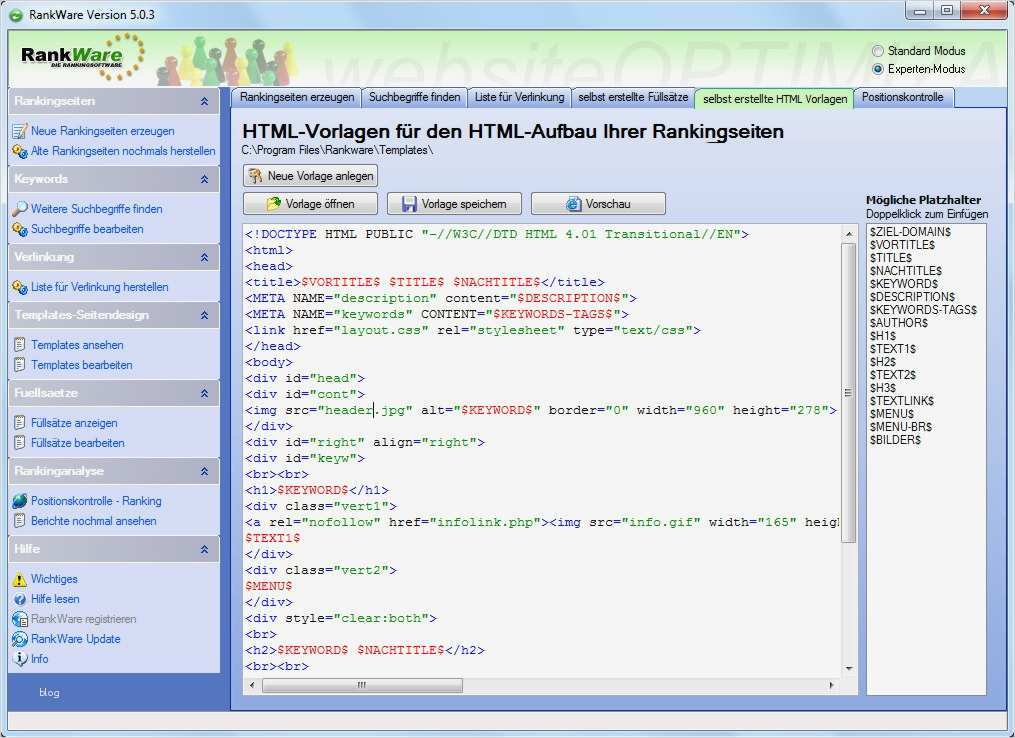Viewport: 1015px width, 738px height.
Task: Switch to Rankingseiten erzeugen tab
Action: tap(296, 97)
